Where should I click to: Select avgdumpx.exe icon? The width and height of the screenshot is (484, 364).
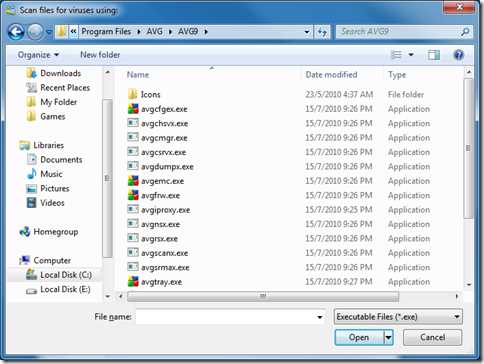click(x=133, y=166)
